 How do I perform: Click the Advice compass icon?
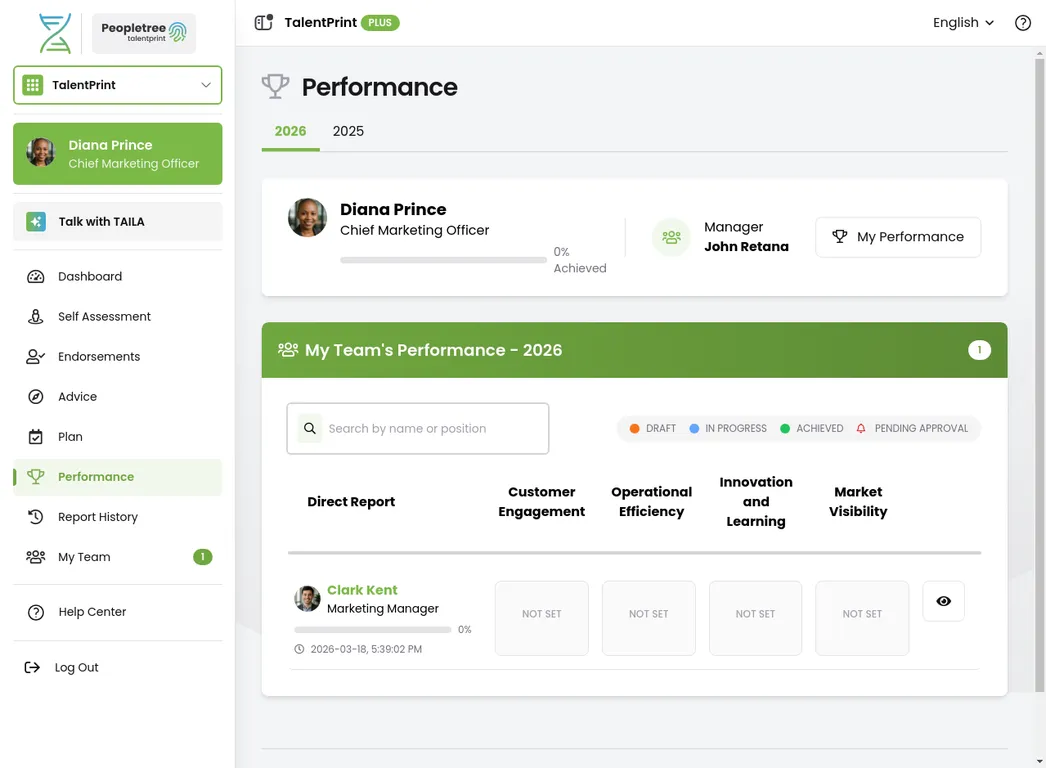click(x=35, y=396)
